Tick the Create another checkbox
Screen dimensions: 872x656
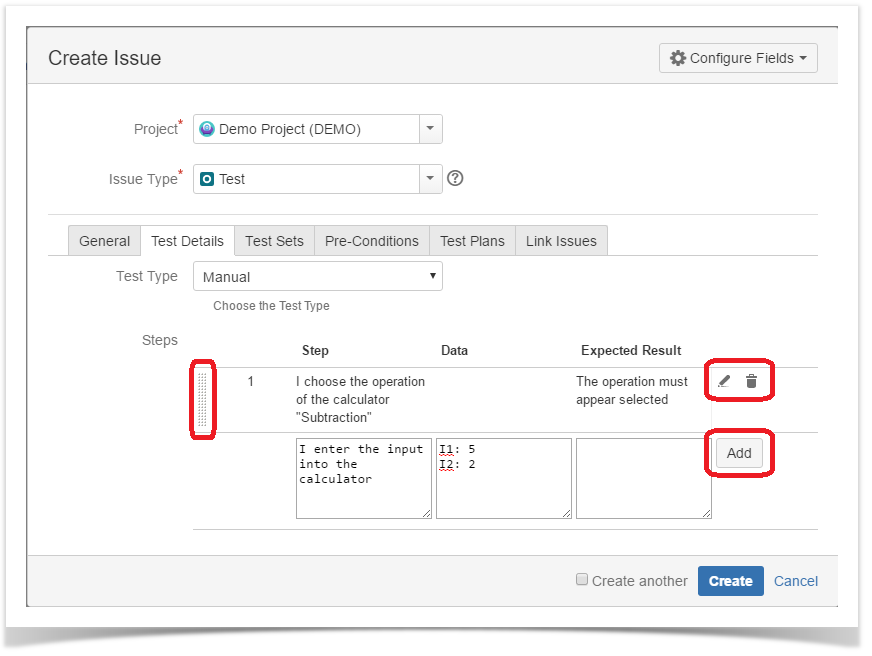(582, 579)
